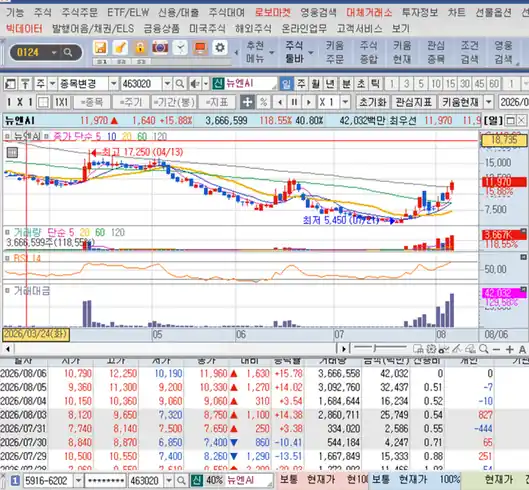Click the window layout icon left of chart toolbar
The width and height of the screenshot is (529, 490).
[10, 84]
